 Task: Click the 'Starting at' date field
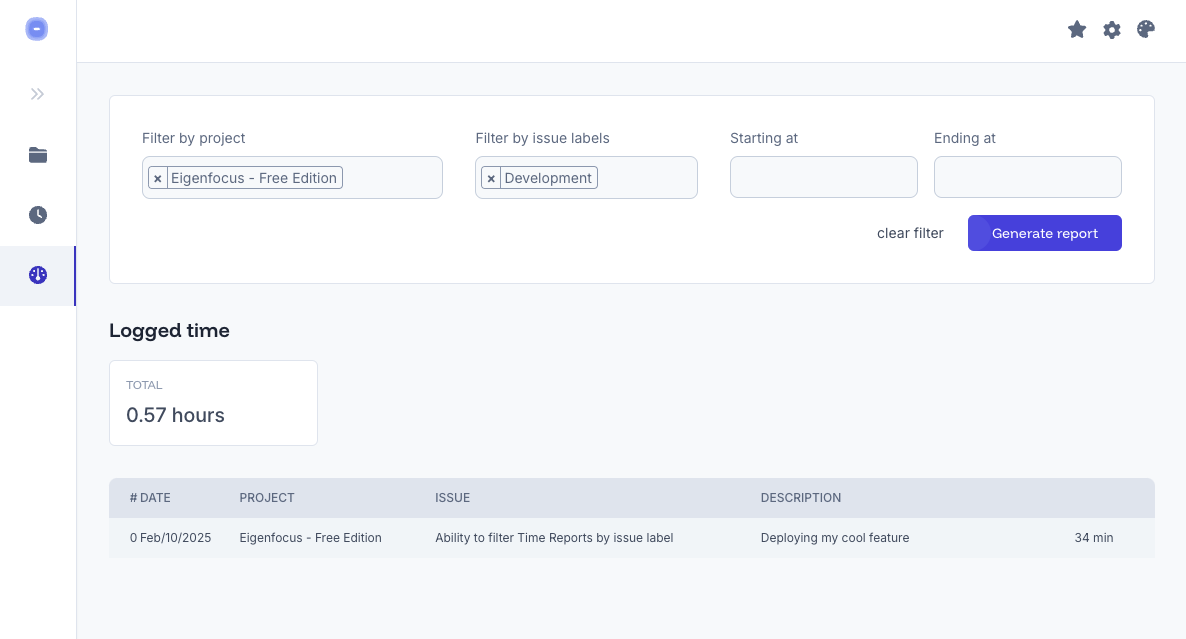pyautogui.click(x=823, y=177)
